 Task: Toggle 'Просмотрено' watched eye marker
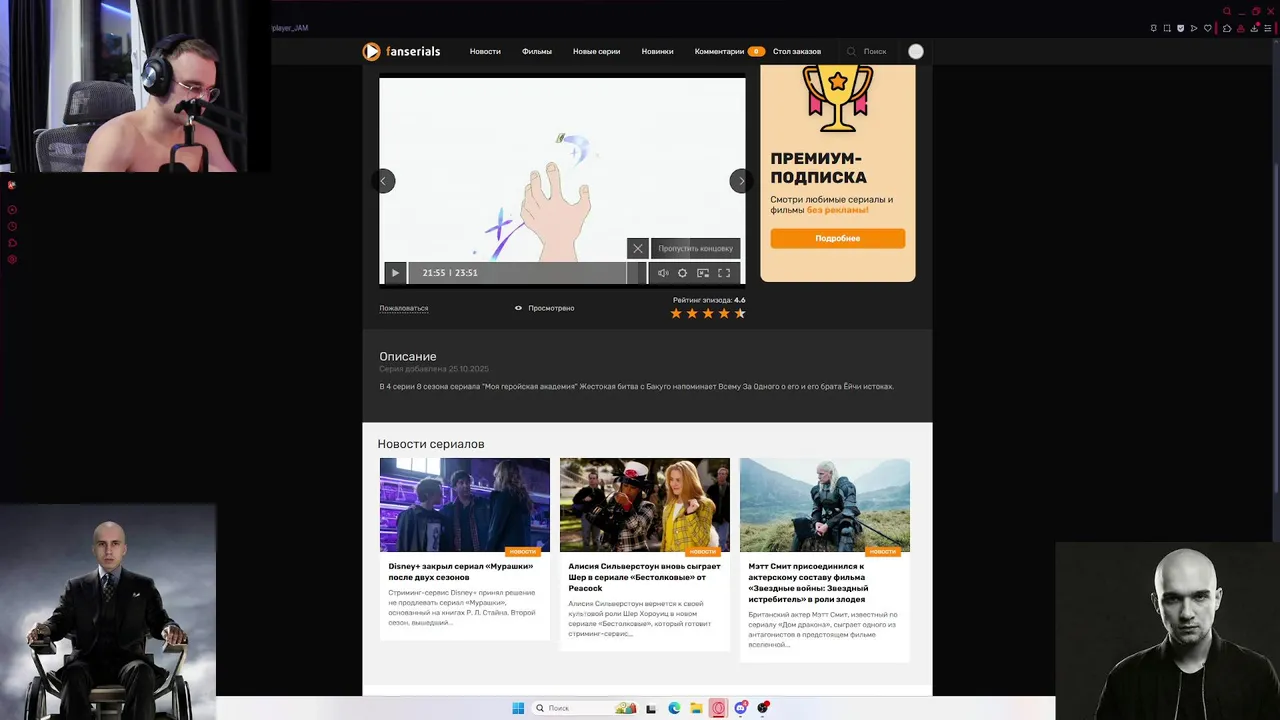[544, 308]
